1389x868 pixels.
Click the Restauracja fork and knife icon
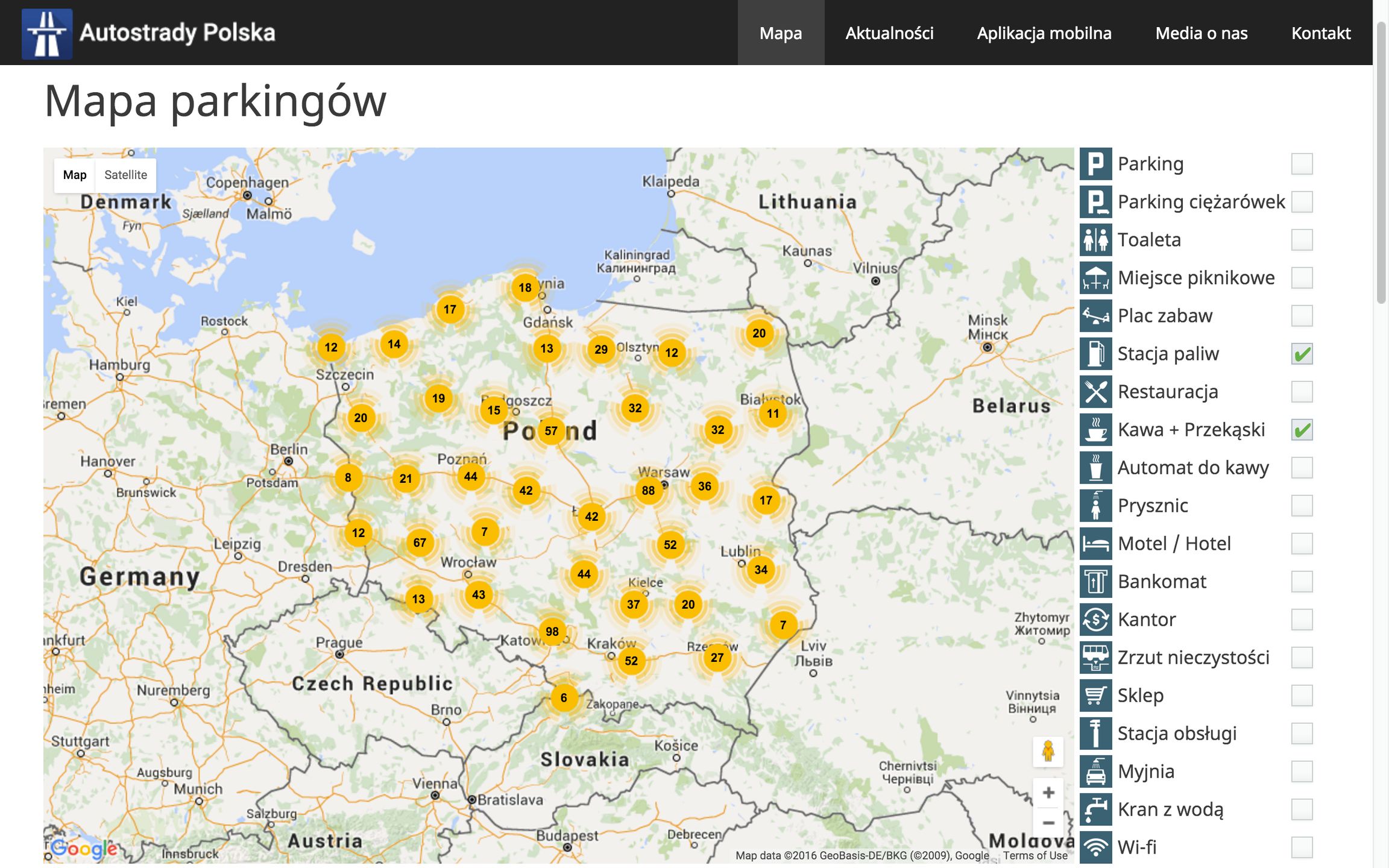1095,392
